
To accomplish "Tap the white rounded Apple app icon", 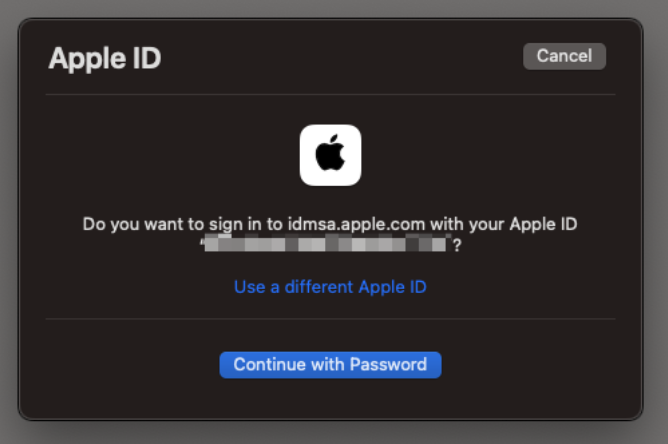I will [330, 155].
